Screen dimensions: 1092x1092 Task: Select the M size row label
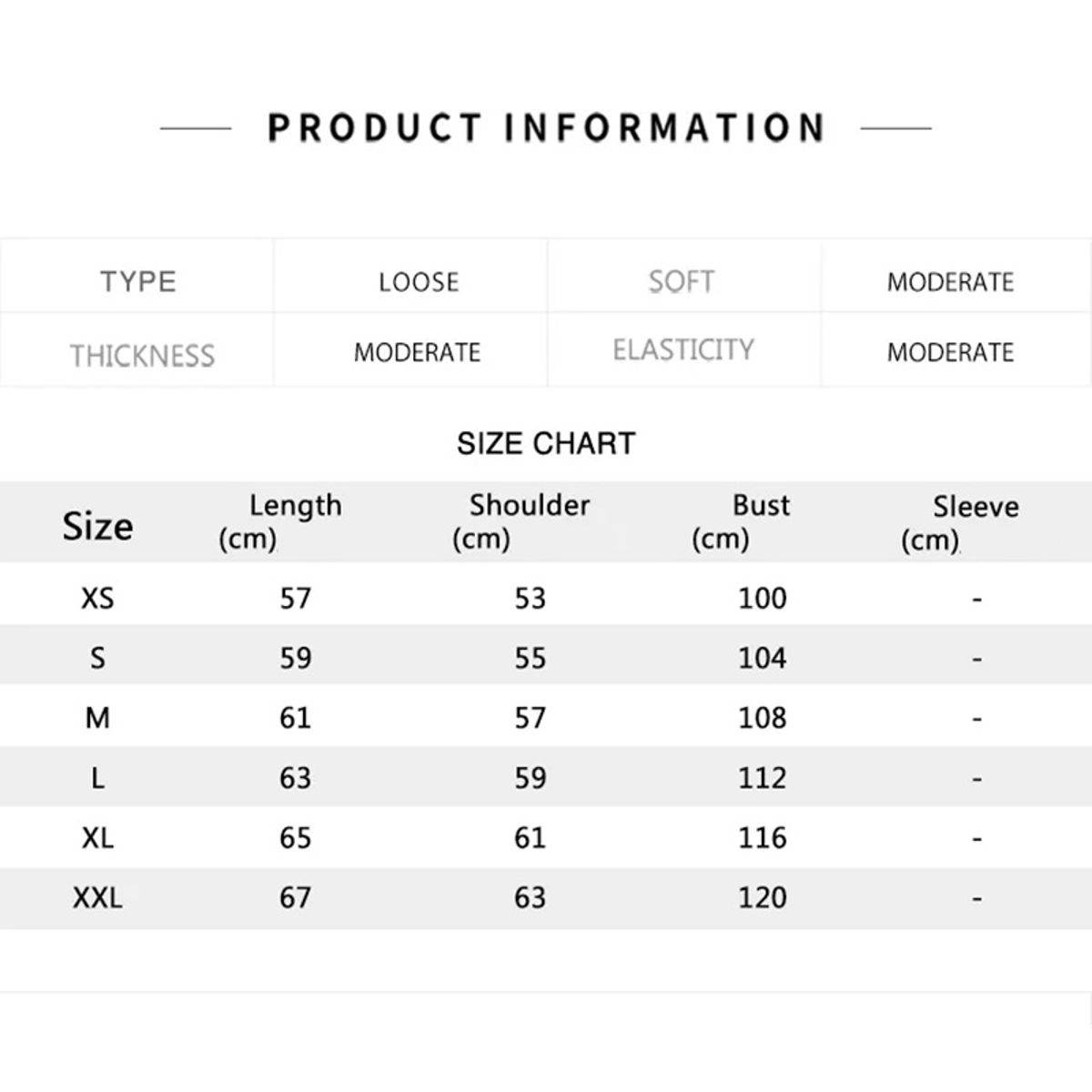click(97, 718)
